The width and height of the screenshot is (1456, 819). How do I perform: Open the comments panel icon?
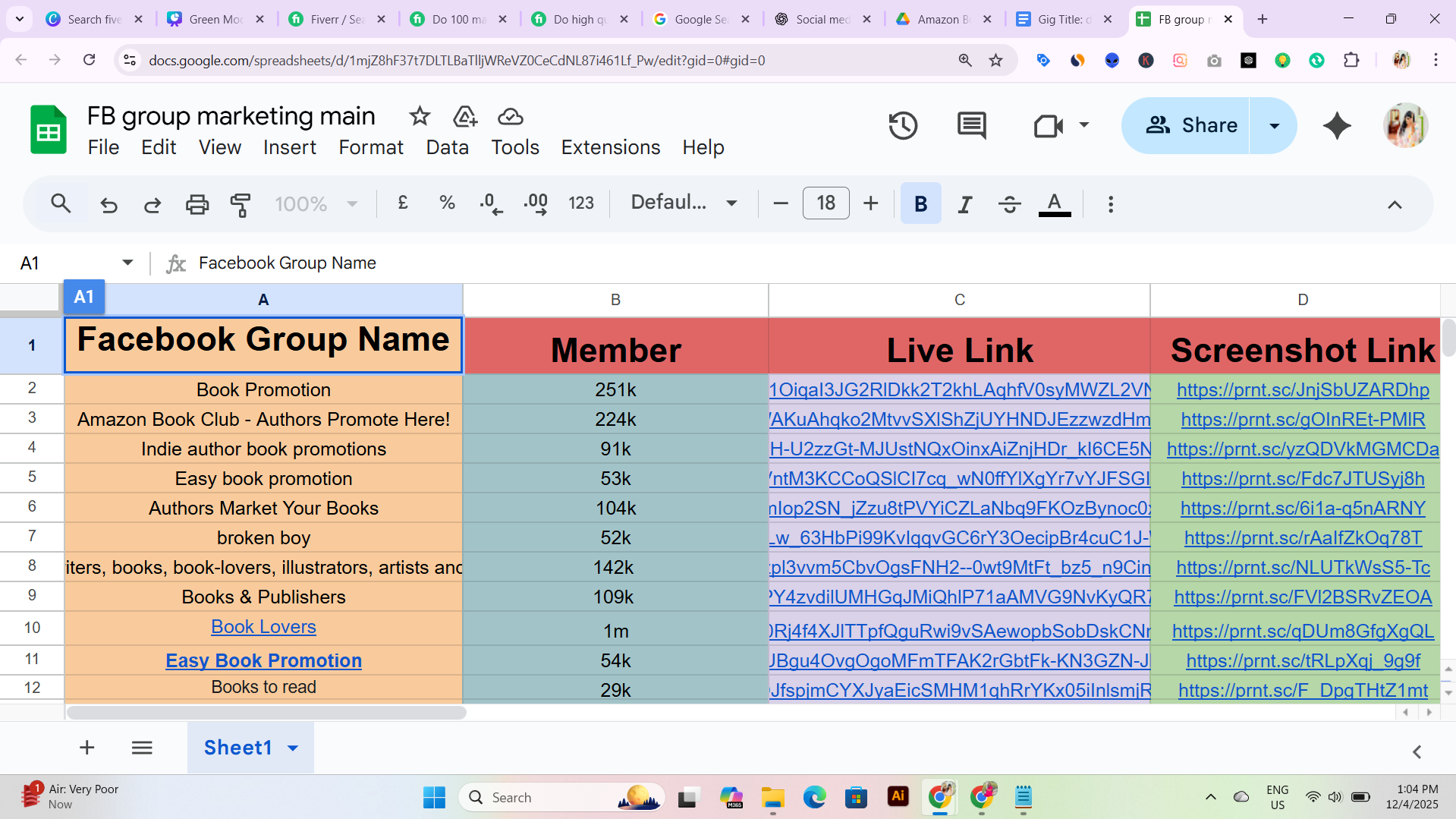coord(971,126)
